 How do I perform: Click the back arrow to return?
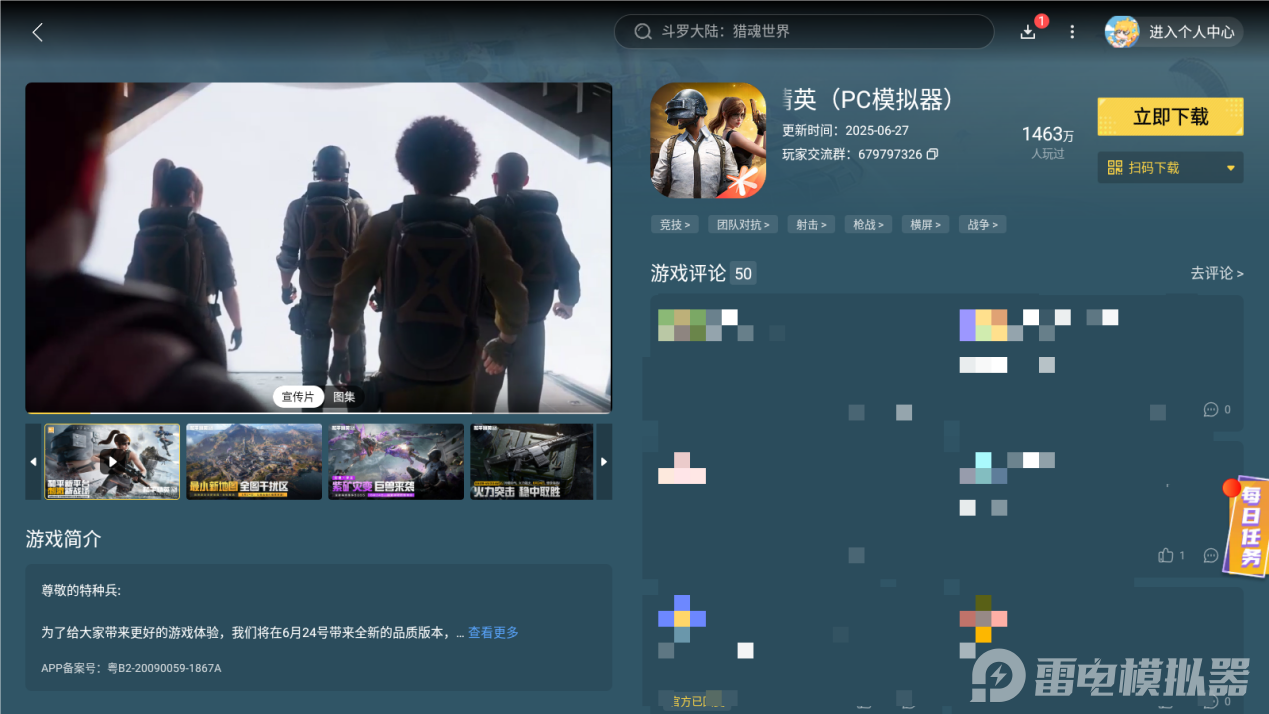[x=37, y=31]
